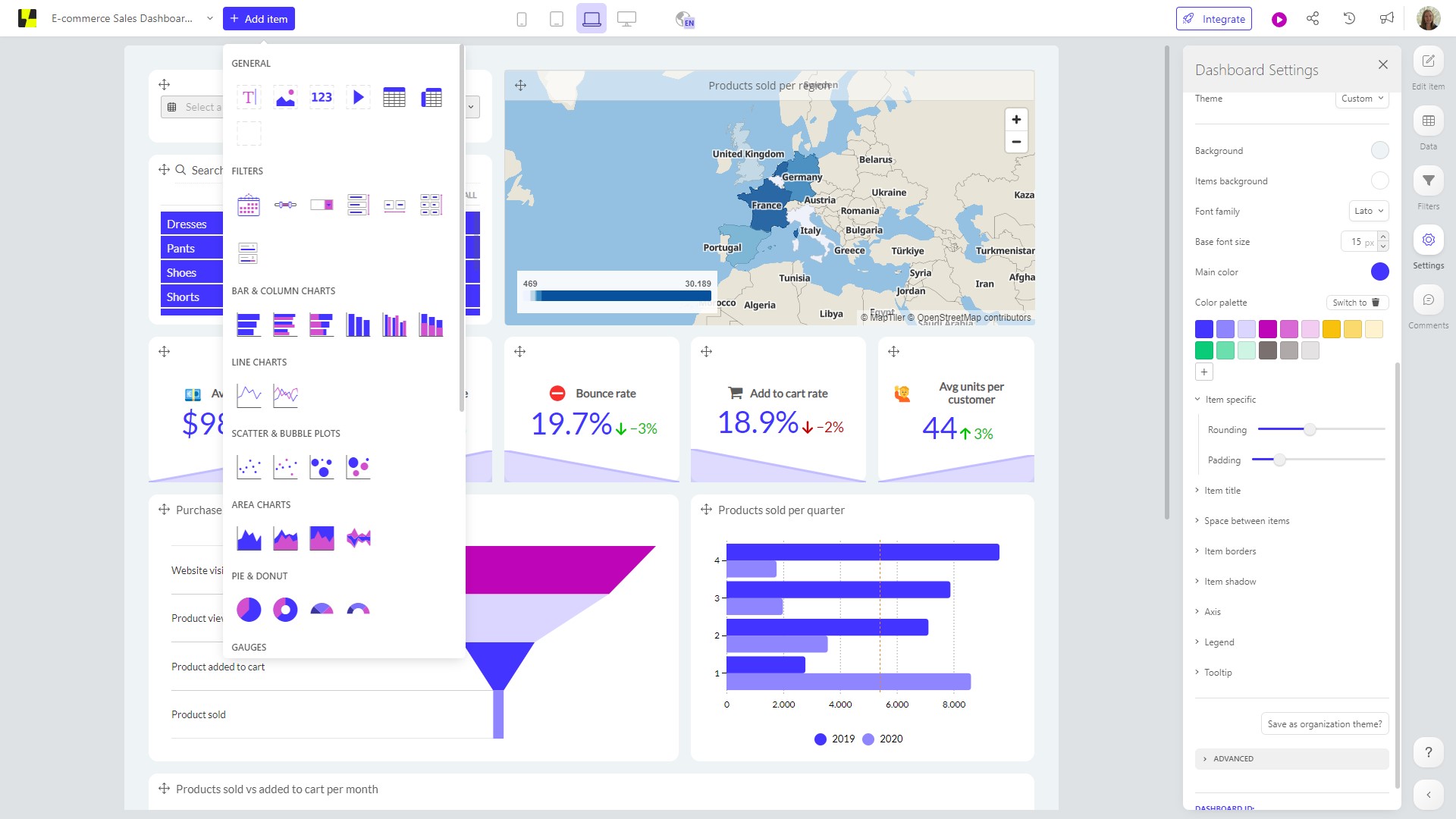Switch to mobile preview mode

coord(521,18)
